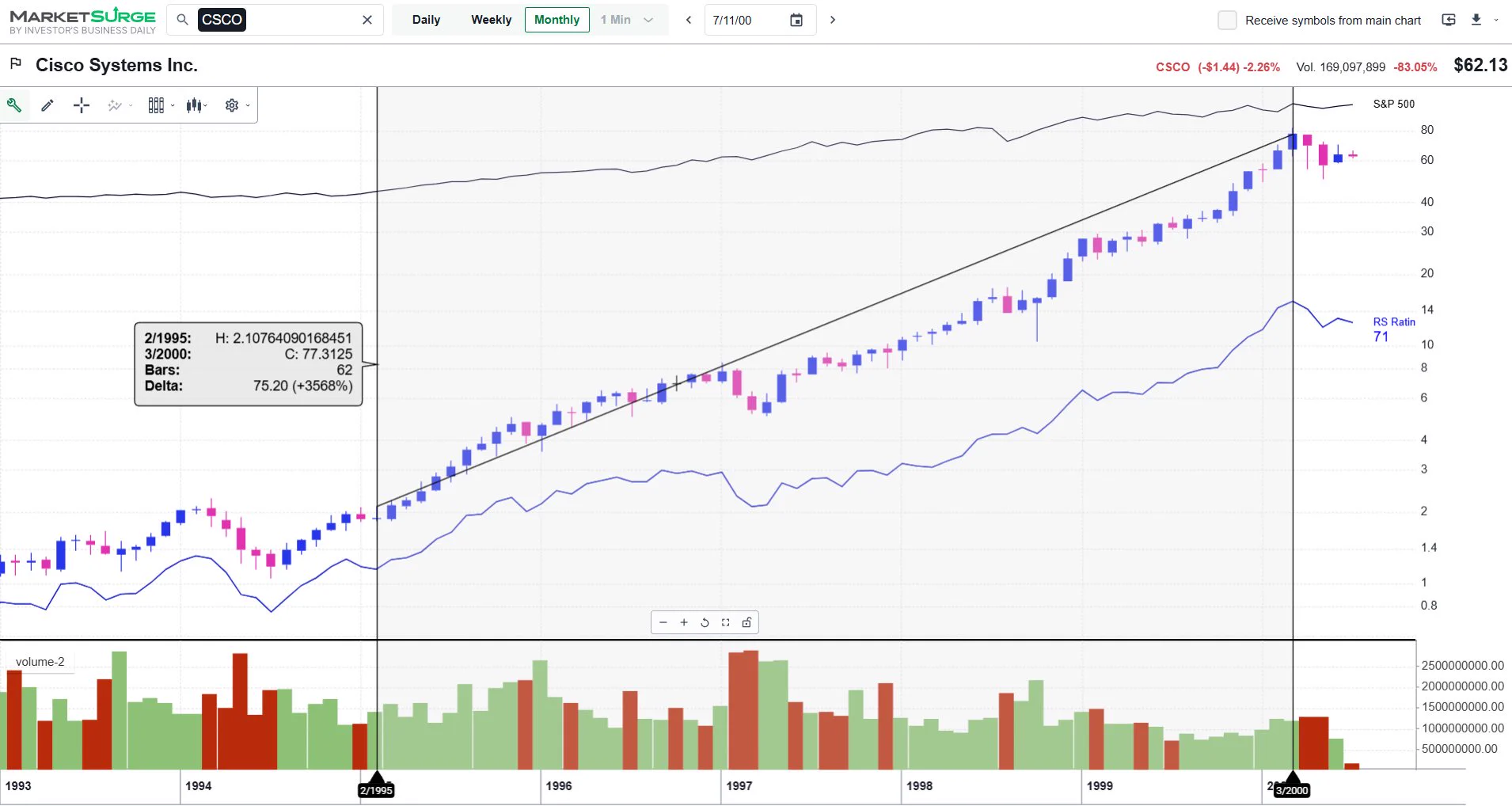Click the $62.13 price value
This screenshot has height=806, width=1512.
pos(1480,65)
